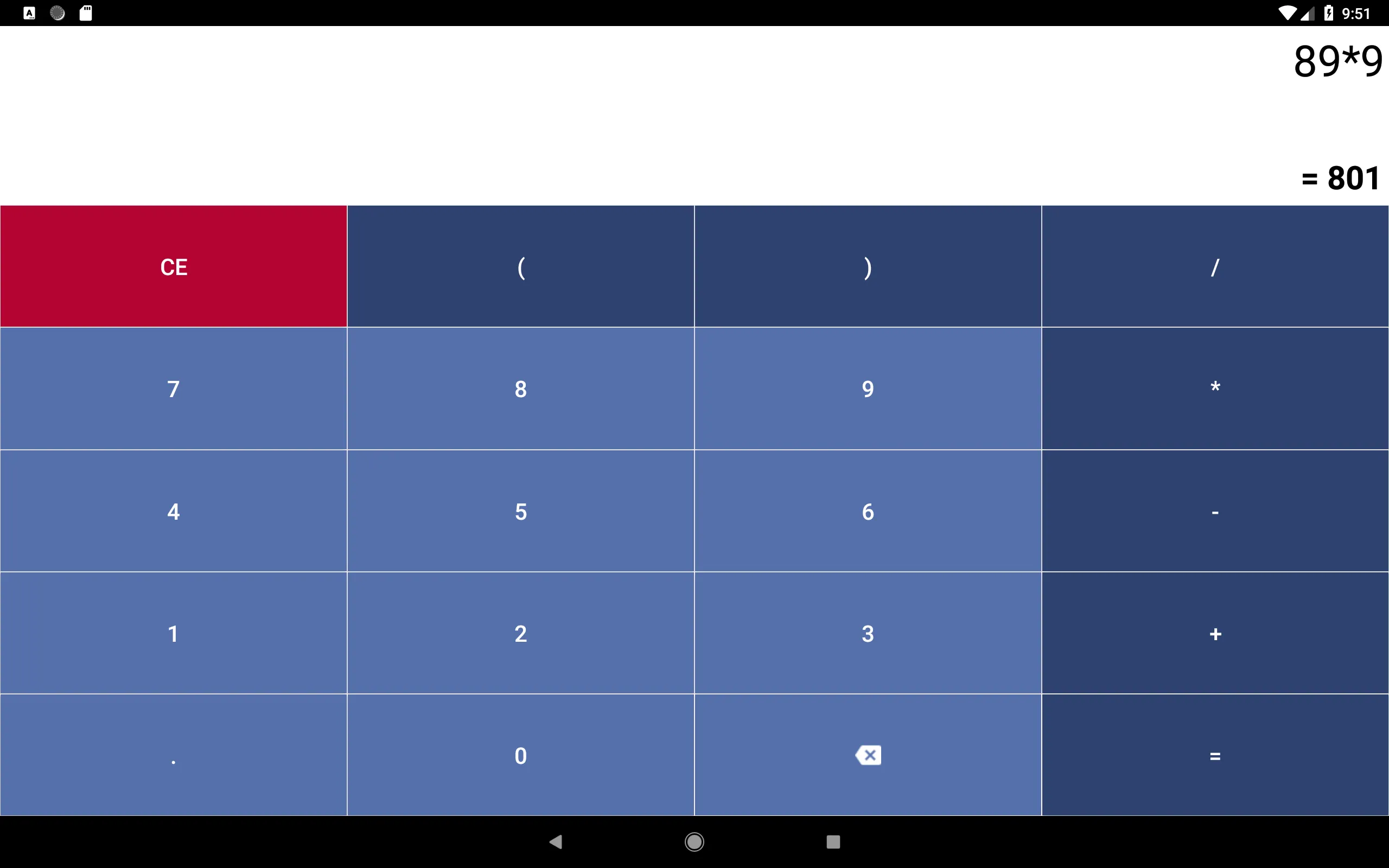Select the close parenthesis button

coord(867,266)
